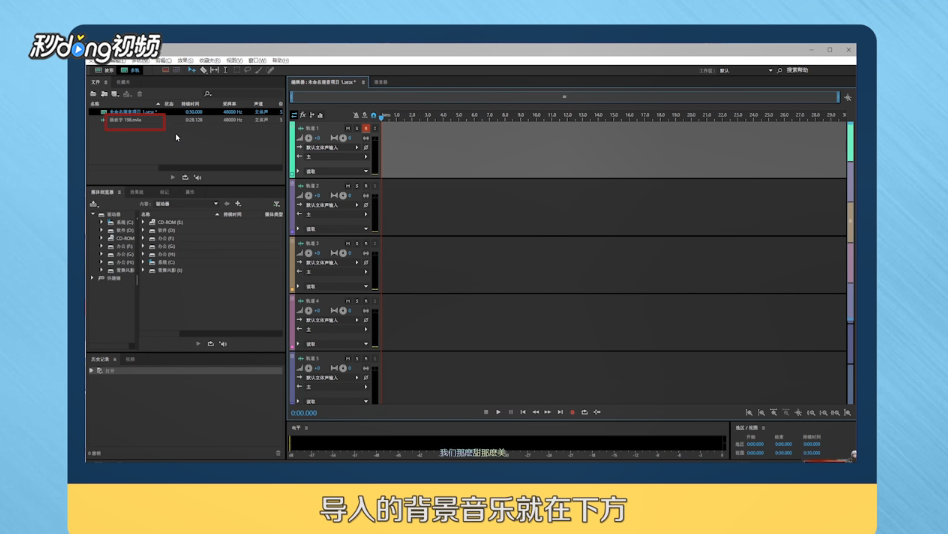Viewport: 948px width, 534px height.
Task: Expand track 3 automation lanes triangle
Action: pos(298,286)
